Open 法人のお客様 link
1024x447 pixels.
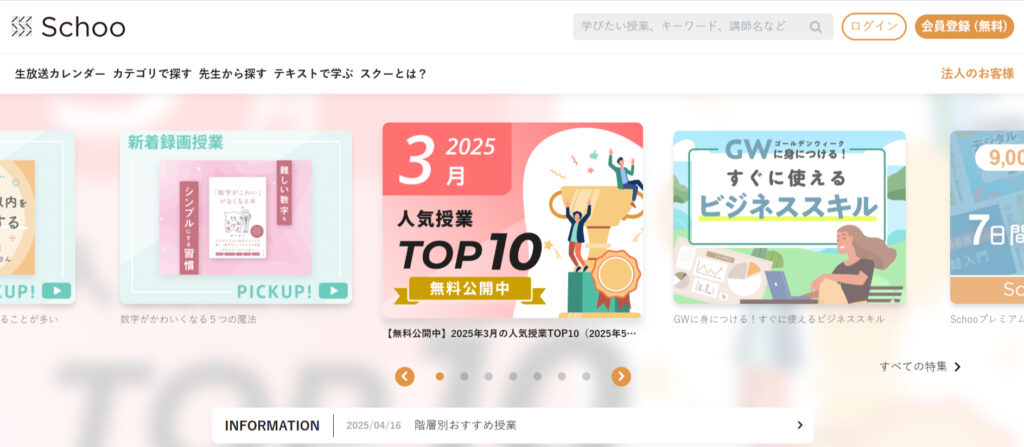pyautogui.click(x=977, y=74)
